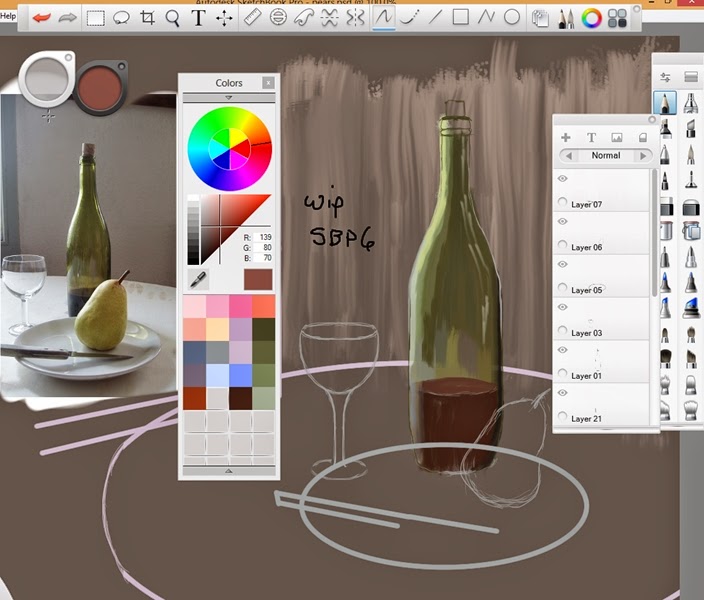
Task: Click the circle button beside Layer 01
Action: point(562,373)
